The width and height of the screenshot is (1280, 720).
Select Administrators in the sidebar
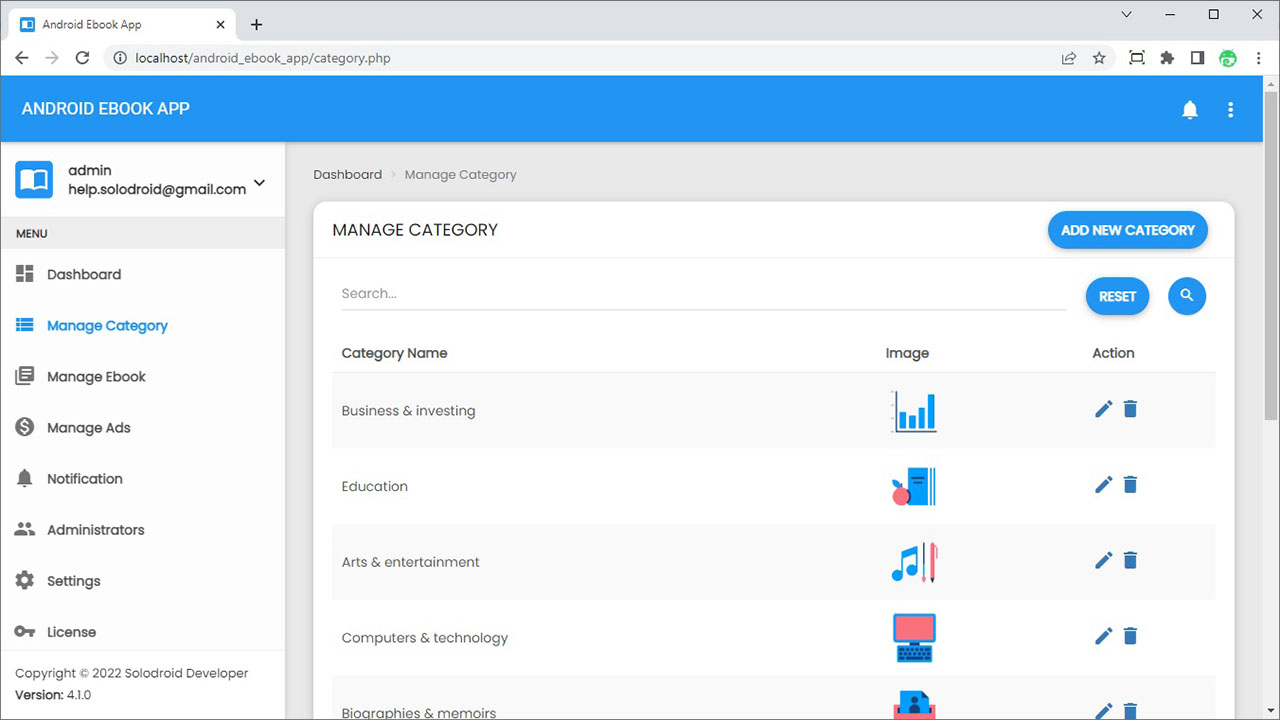(95, 530)
